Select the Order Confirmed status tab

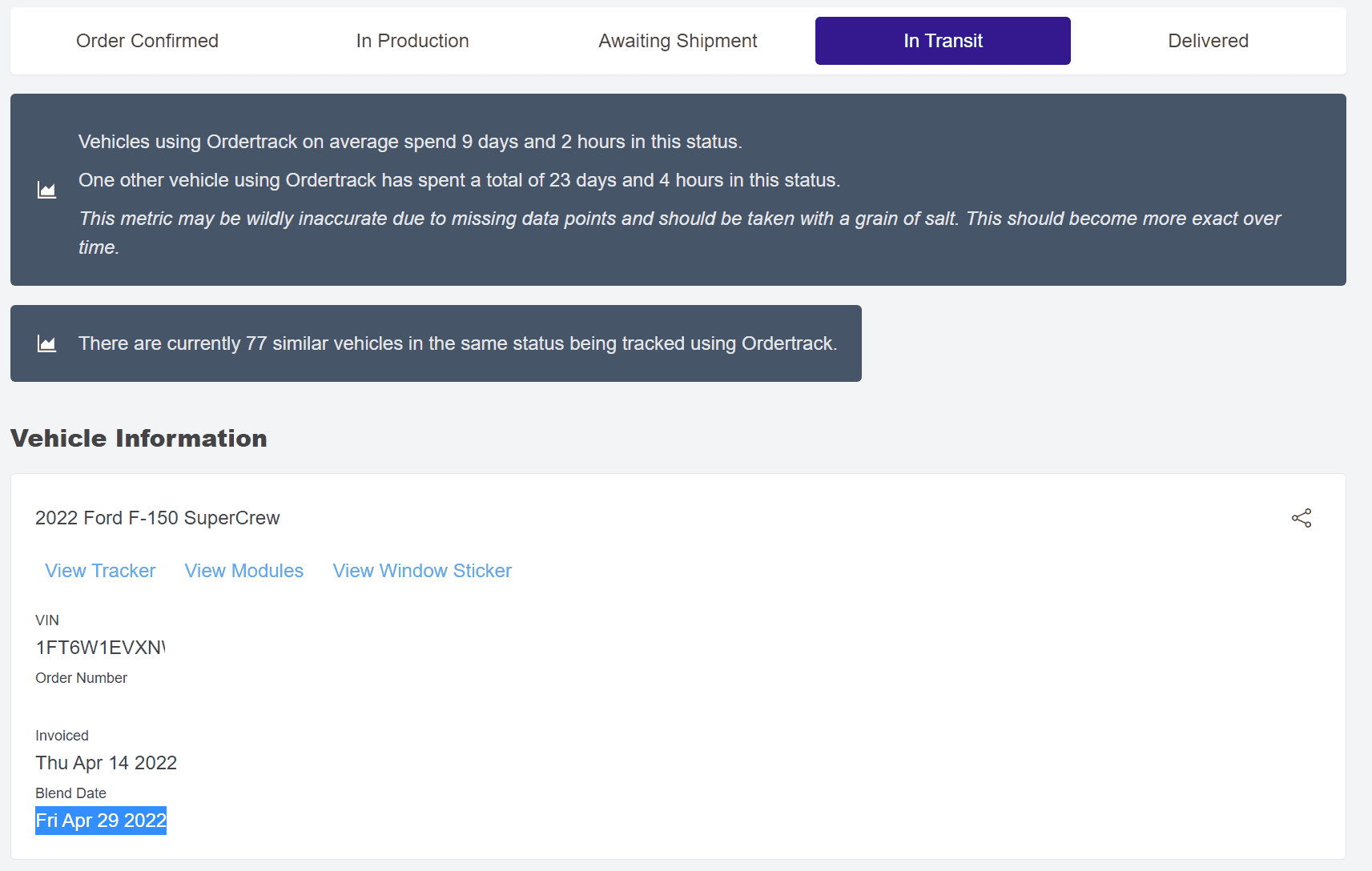(x=147, y=41)
